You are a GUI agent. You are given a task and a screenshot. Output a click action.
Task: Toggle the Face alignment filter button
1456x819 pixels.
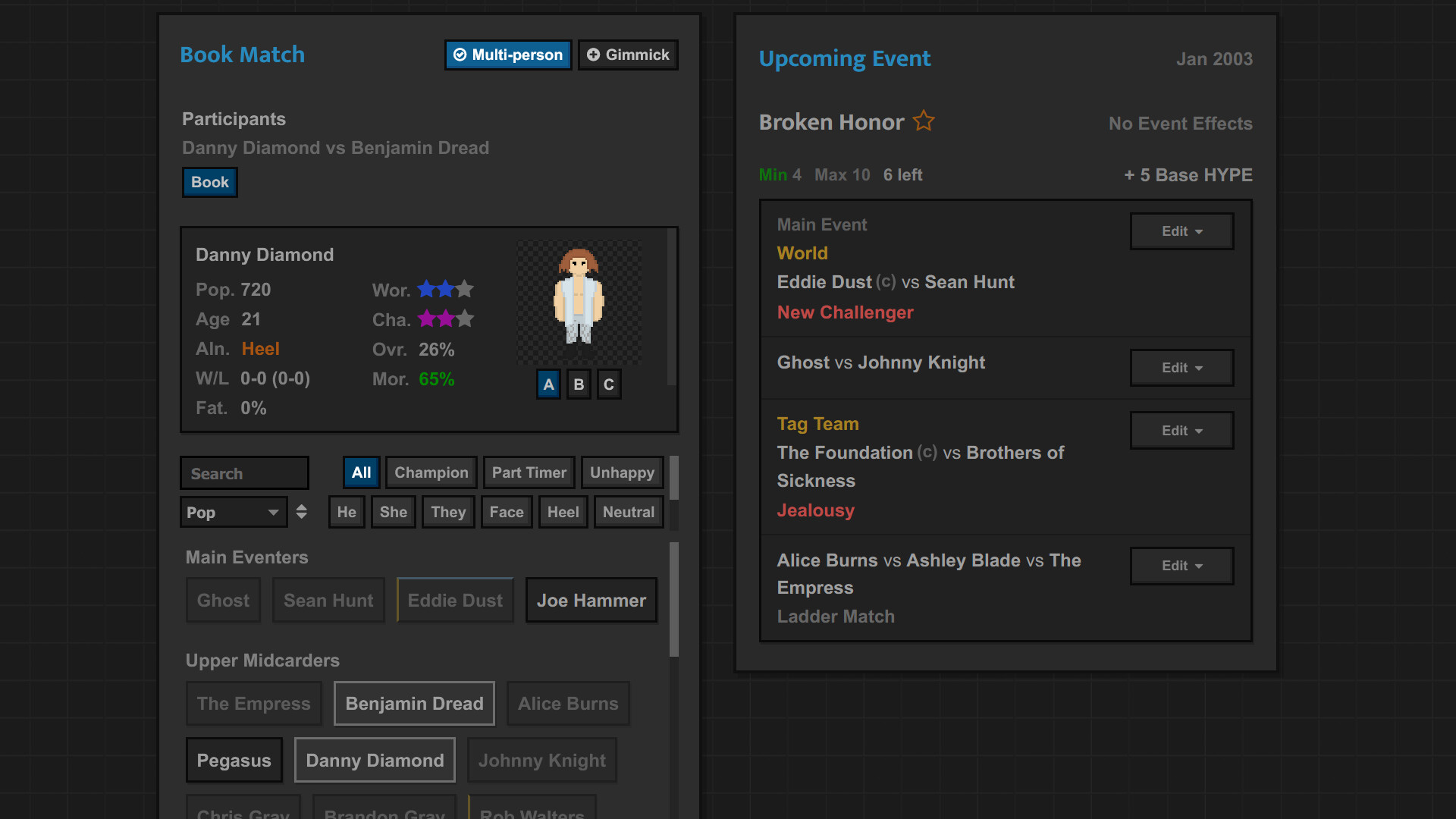click(x=506, y=511)
